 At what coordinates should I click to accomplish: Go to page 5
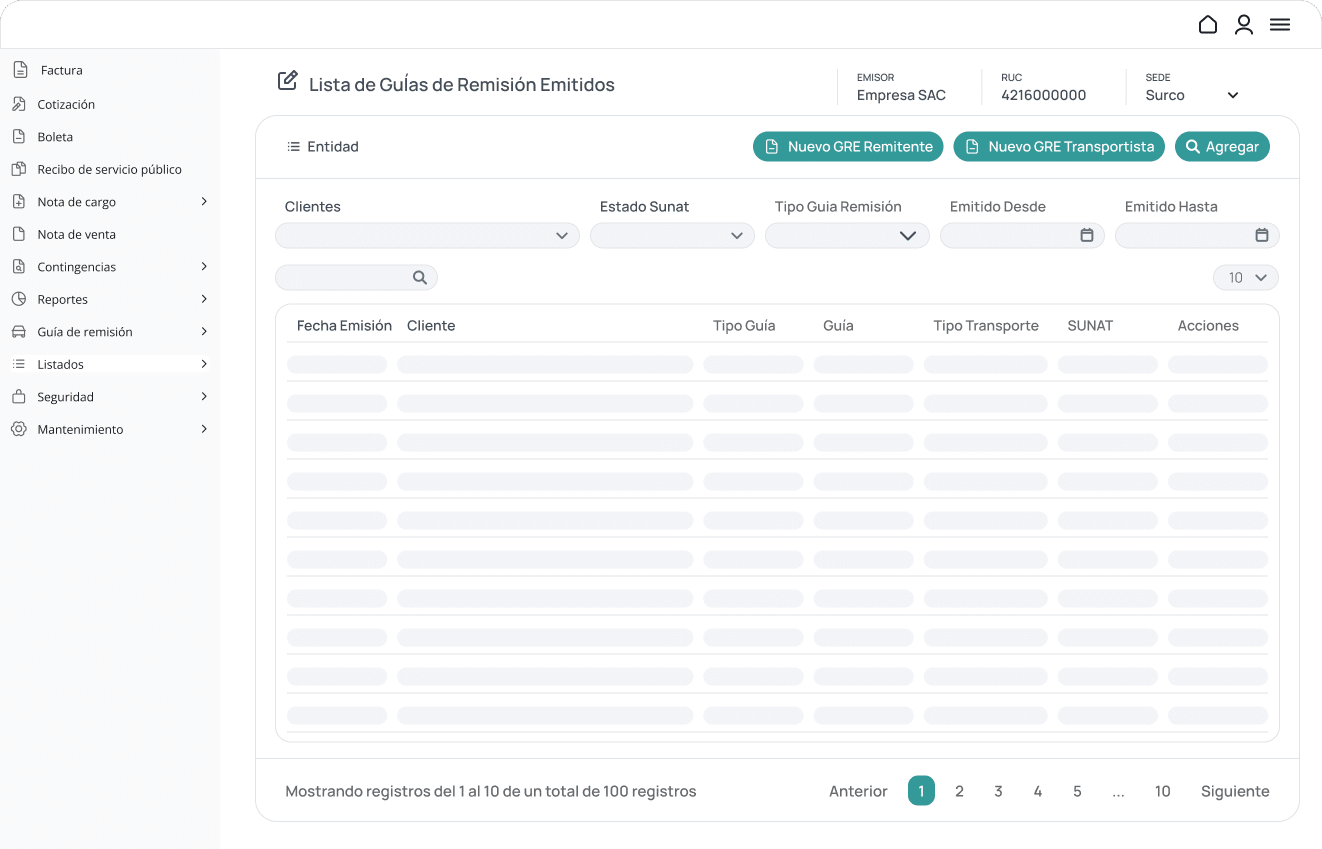tap(1077, 791)
